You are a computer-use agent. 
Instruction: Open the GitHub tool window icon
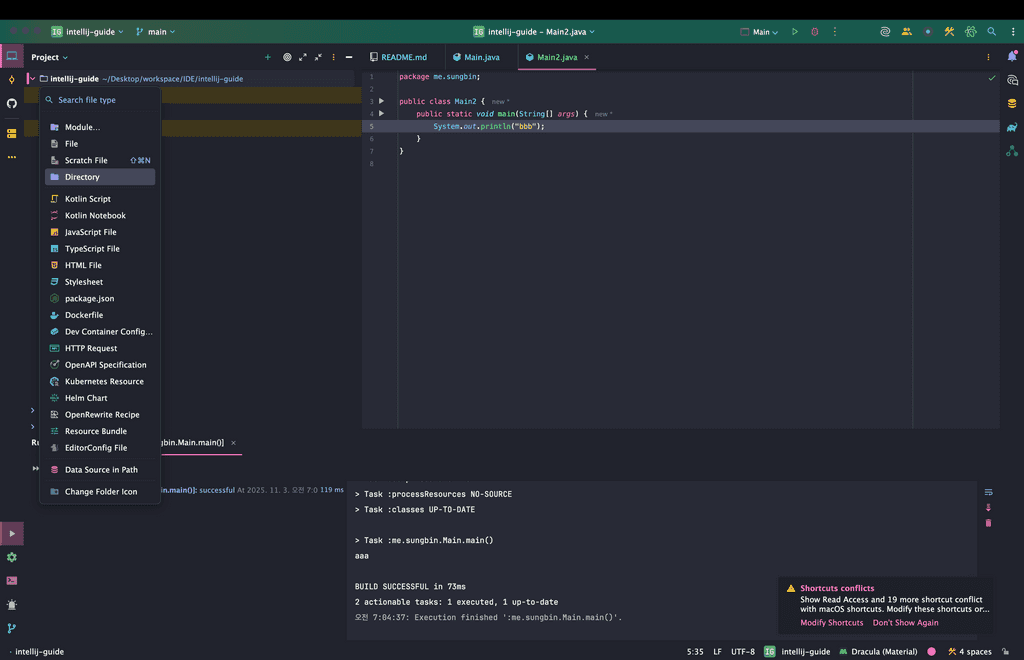click(x=12, y=103)
